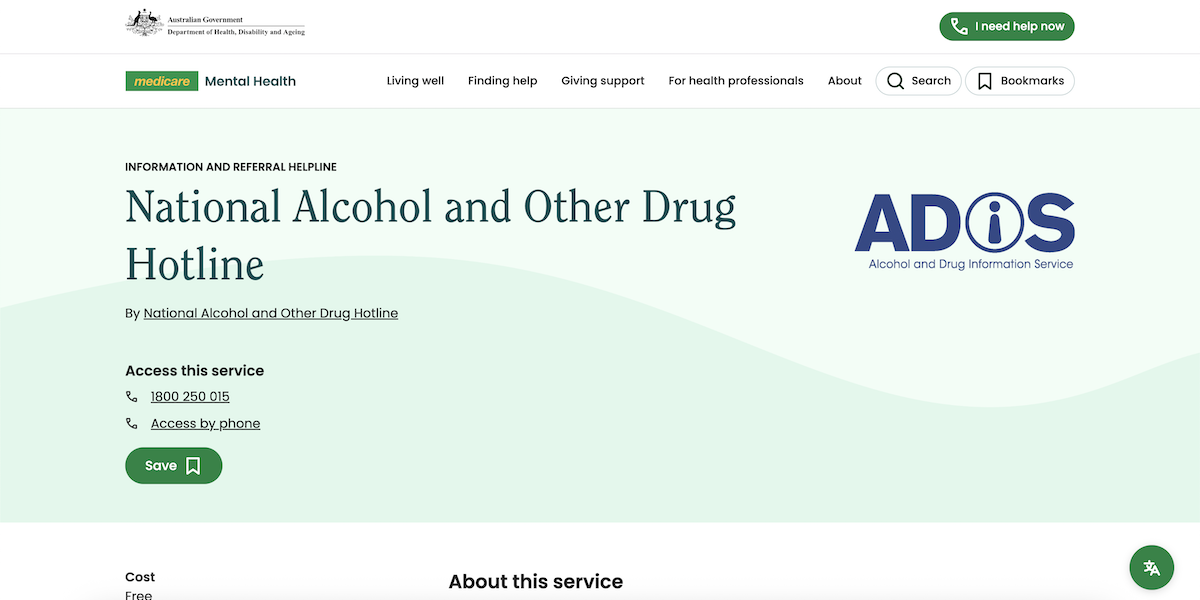
Task: Select the translate icon in green circle
Action: point(1151,567)
